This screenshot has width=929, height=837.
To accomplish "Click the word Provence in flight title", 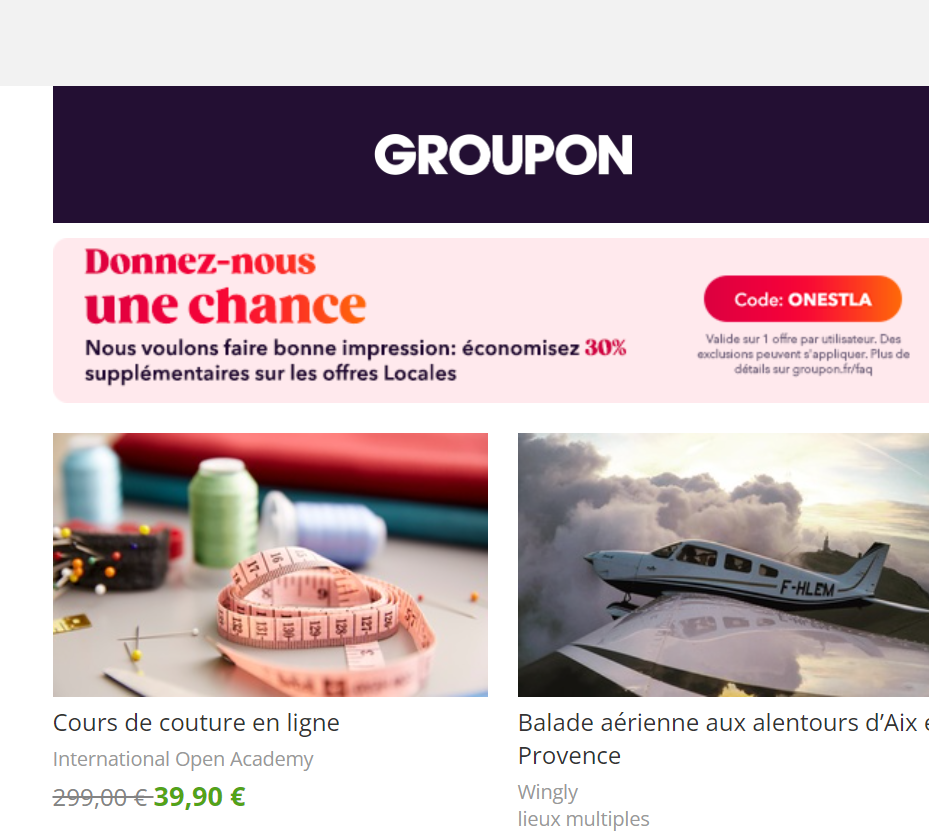I will click(569, 756).
